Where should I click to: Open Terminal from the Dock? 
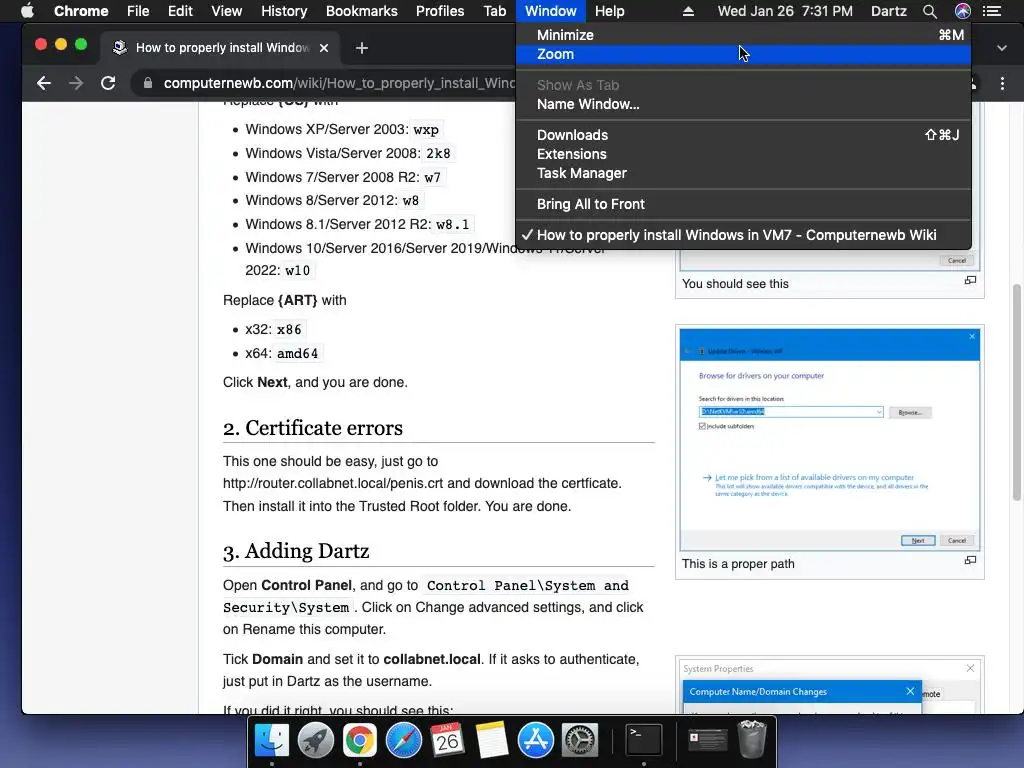[x=644, y=741]
